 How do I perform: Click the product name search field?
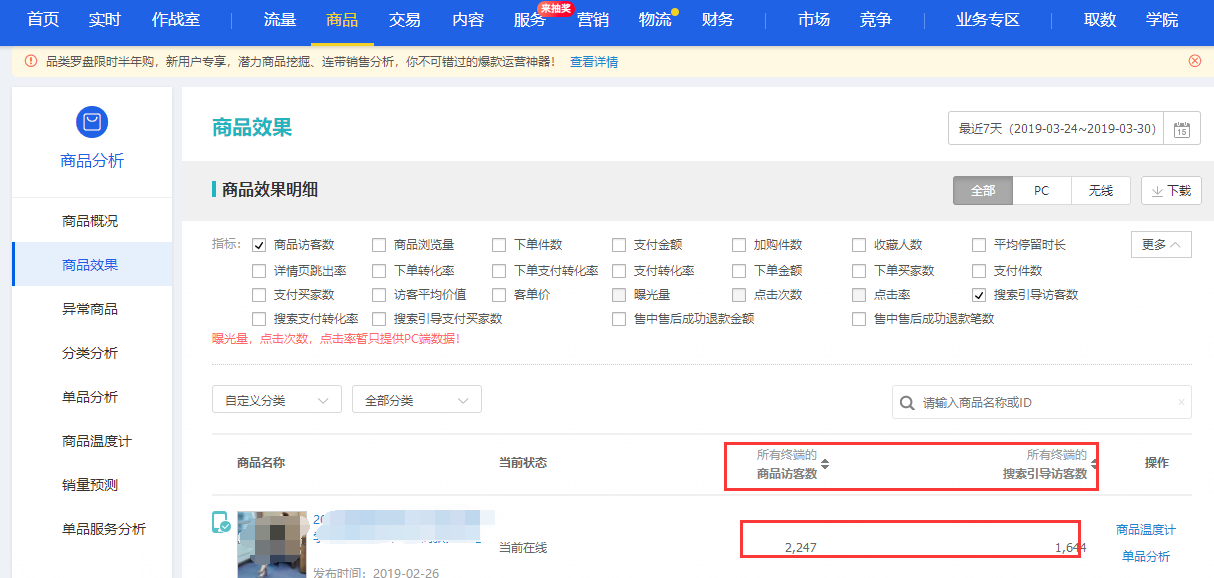point(1045,403)
